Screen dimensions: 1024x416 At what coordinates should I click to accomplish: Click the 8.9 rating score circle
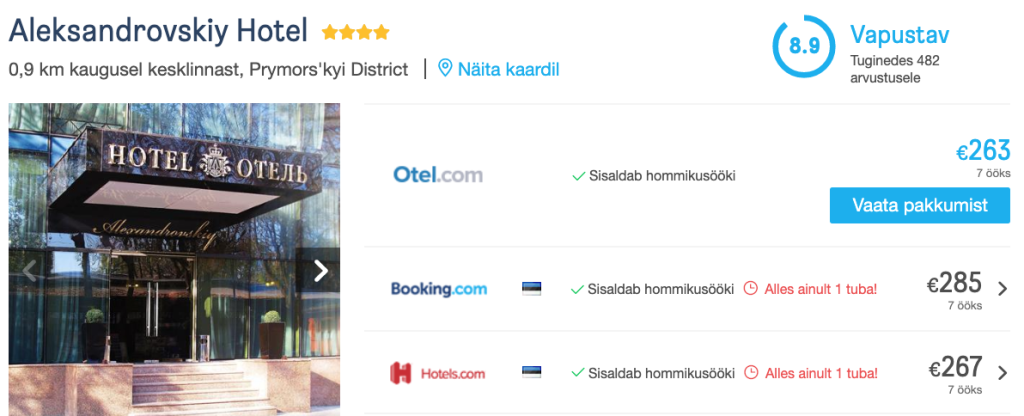click(804, 46)
